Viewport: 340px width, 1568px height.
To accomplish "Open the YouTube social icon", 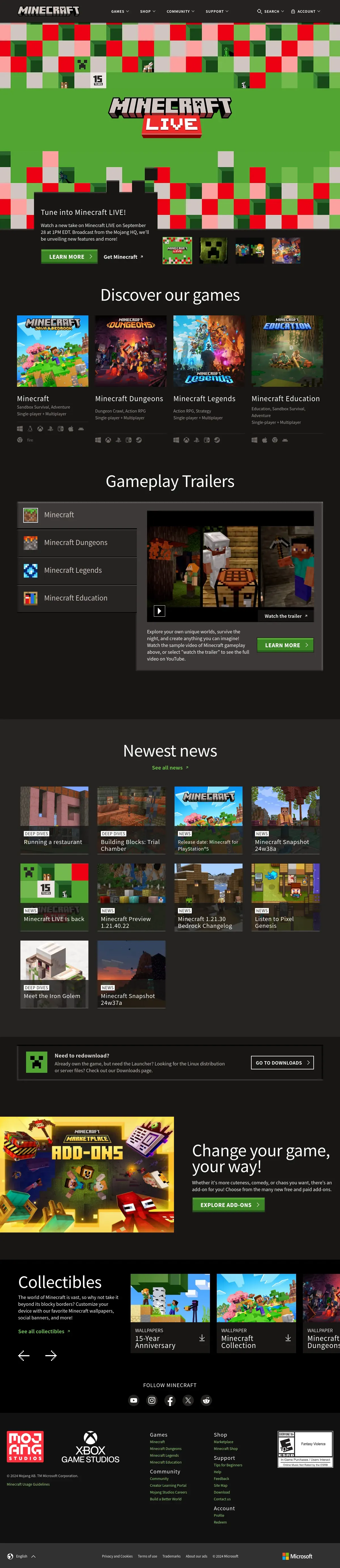I will point(133,1400).
